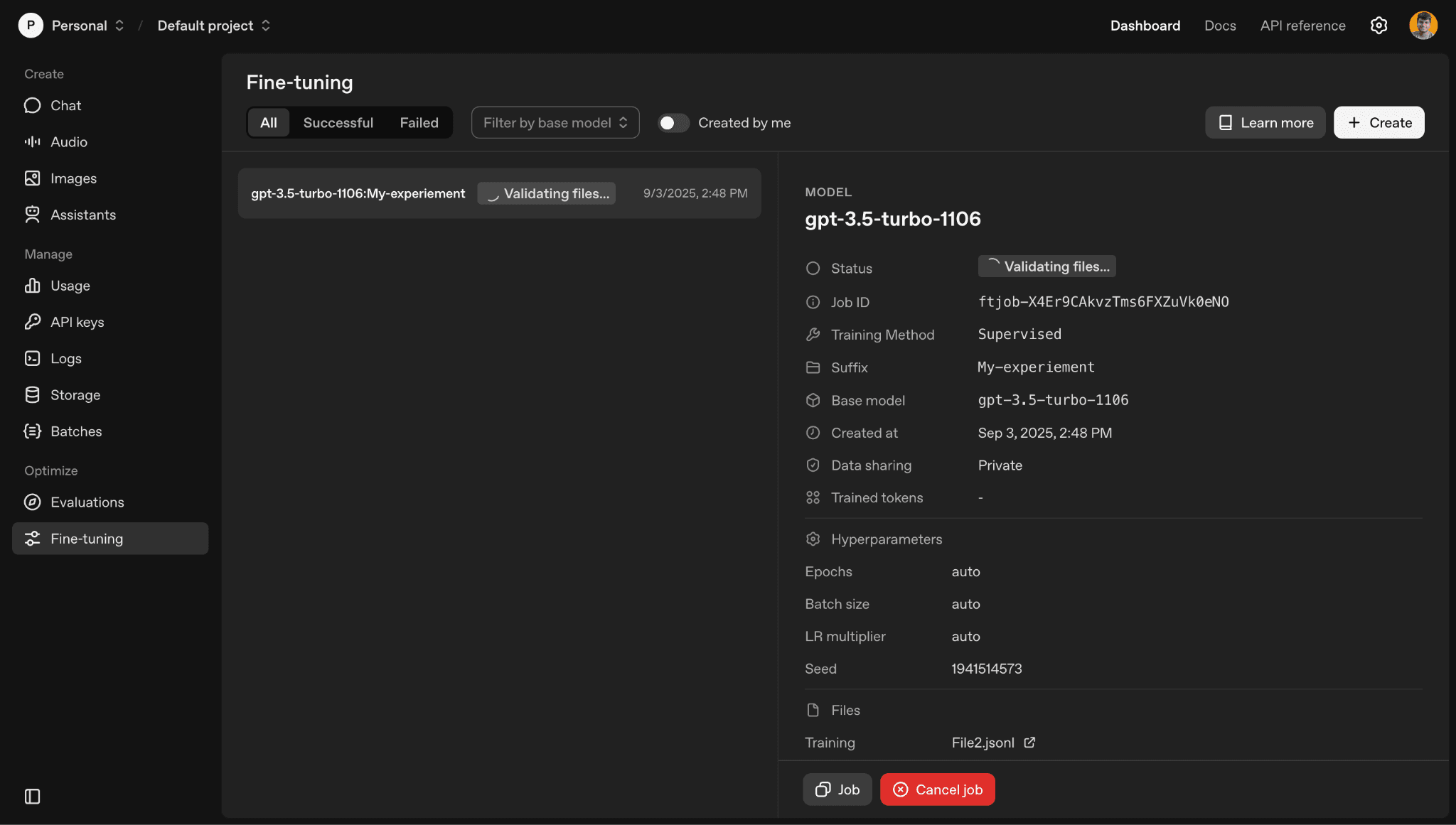The width and height of the screenshot is (1456, 825).
Task: Click the Create button
Action: click(1379, 123)
